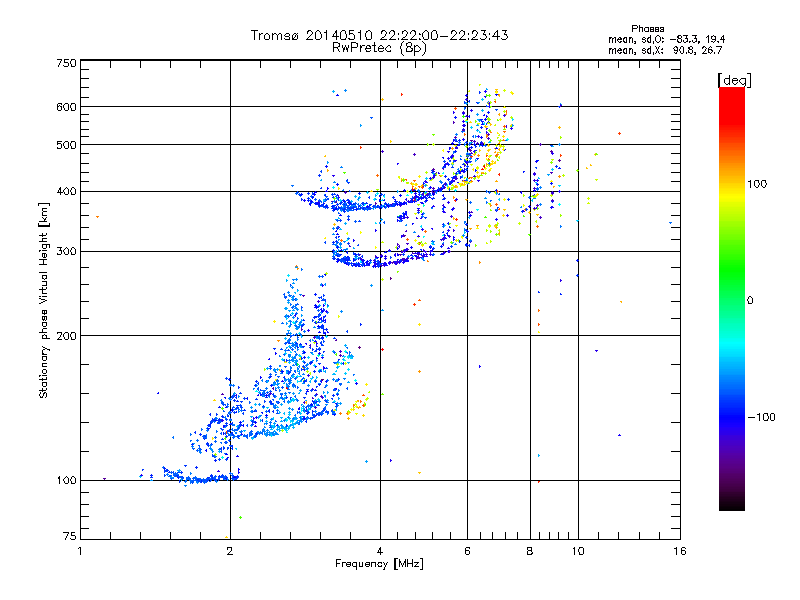Click the 'Phases' header text
800x600 pixels.
tap(647, 29)
